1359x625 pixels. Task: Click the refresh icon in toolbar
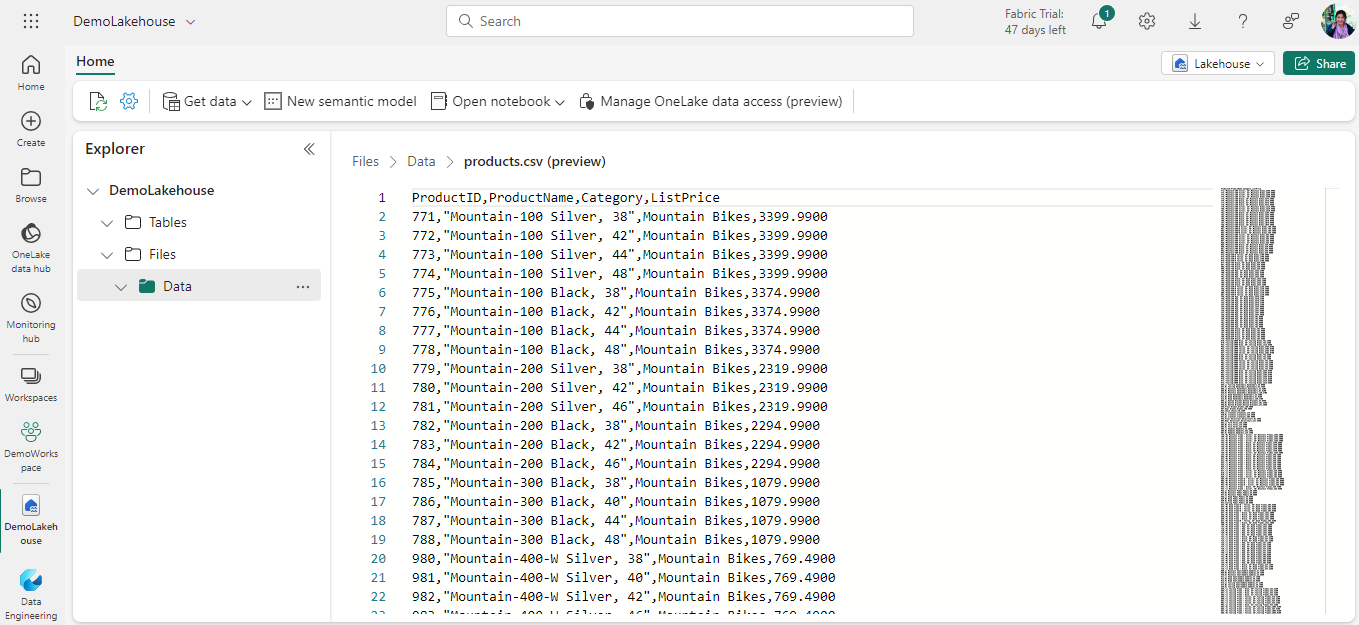(x=98, y=101)
